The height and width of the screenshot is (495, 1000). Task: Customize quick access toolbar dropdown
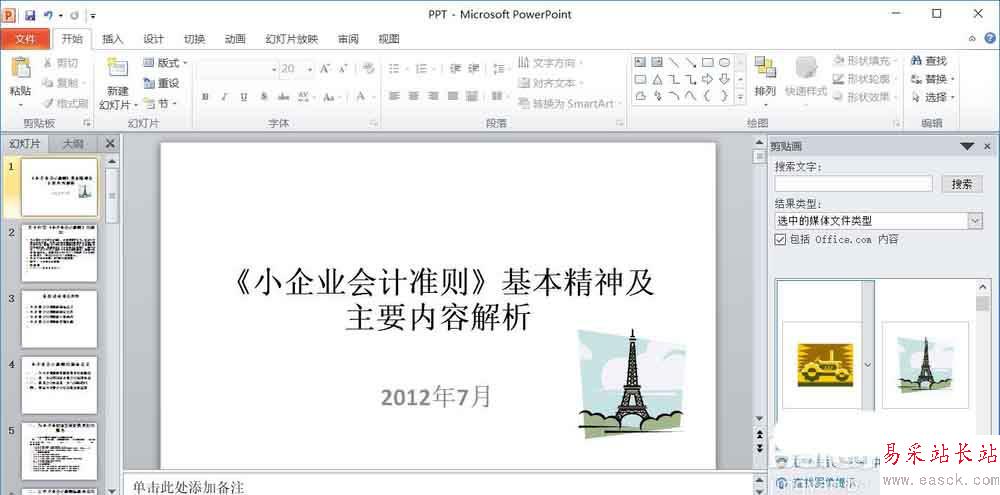point(92,15)
